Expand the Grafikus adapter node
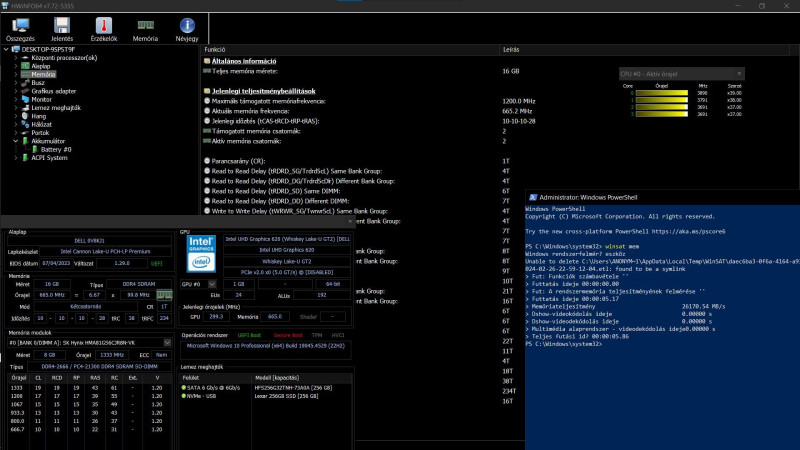 click(16, 91)
